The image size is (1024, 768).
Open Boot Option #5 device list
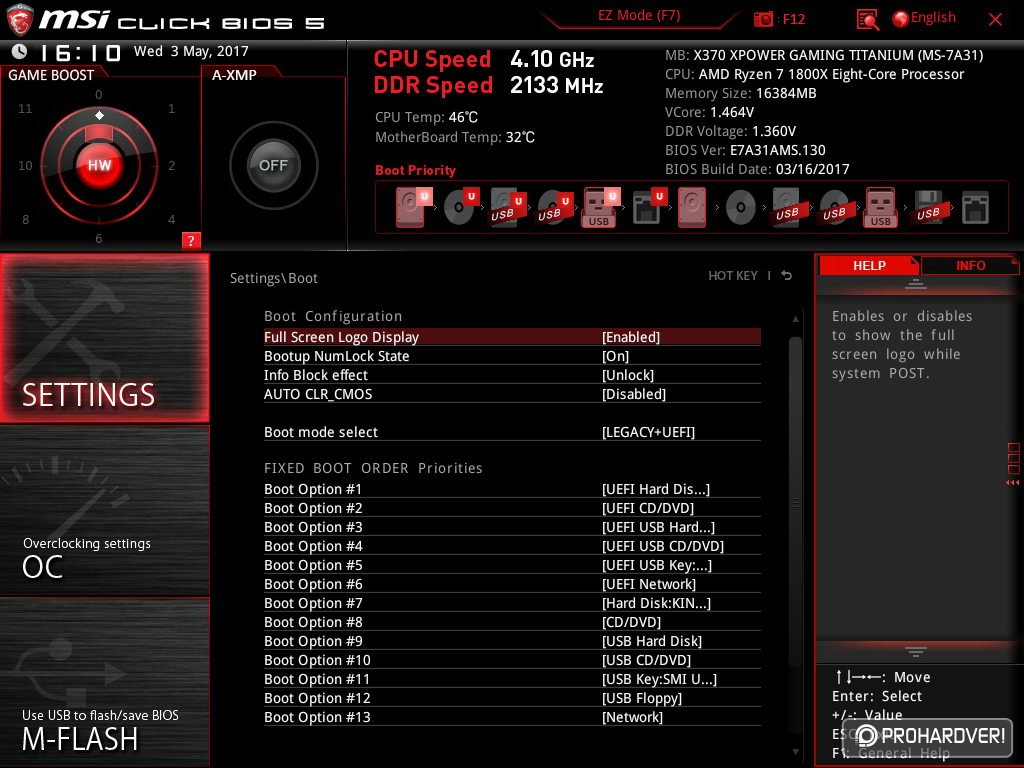pos(512,565)
